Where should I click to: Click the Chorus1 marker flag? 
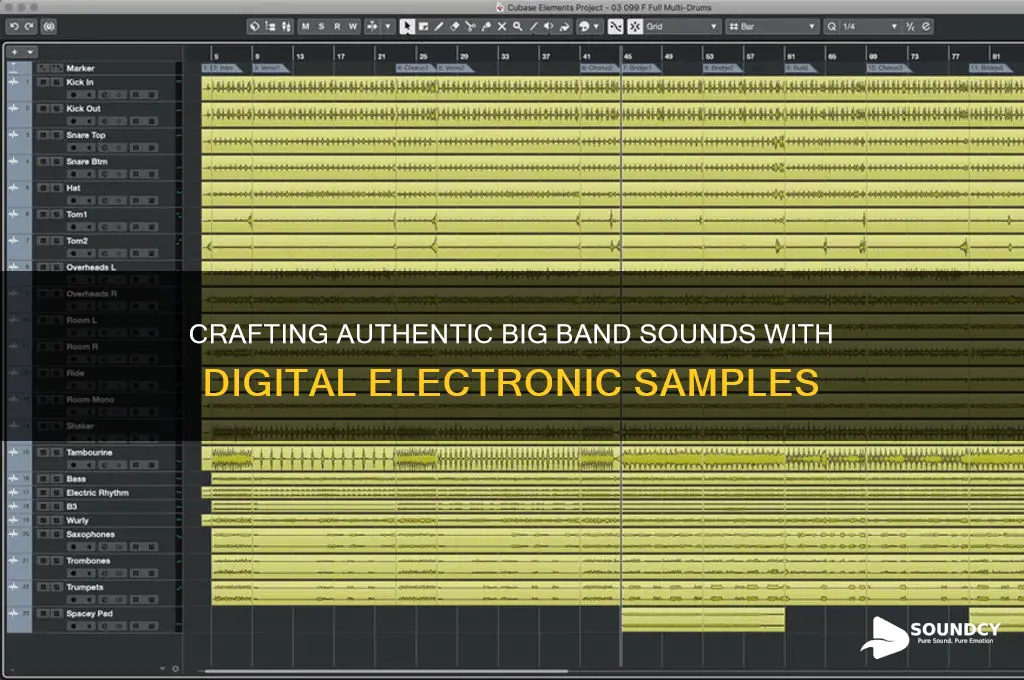coord(414,68)
